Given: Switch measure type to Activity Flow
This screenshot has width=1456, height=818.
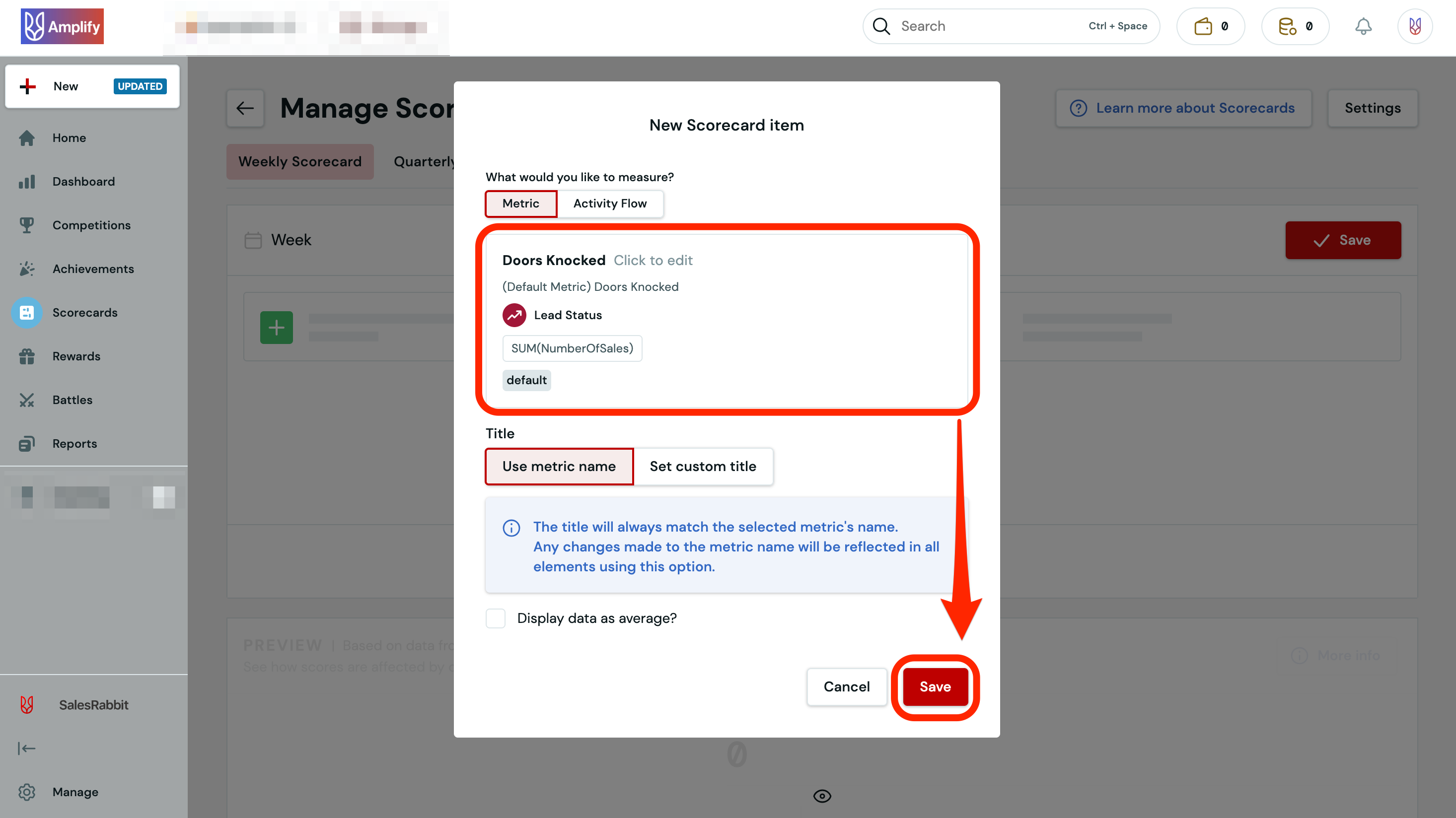Looking at the screenshot, I should (609, 204).
